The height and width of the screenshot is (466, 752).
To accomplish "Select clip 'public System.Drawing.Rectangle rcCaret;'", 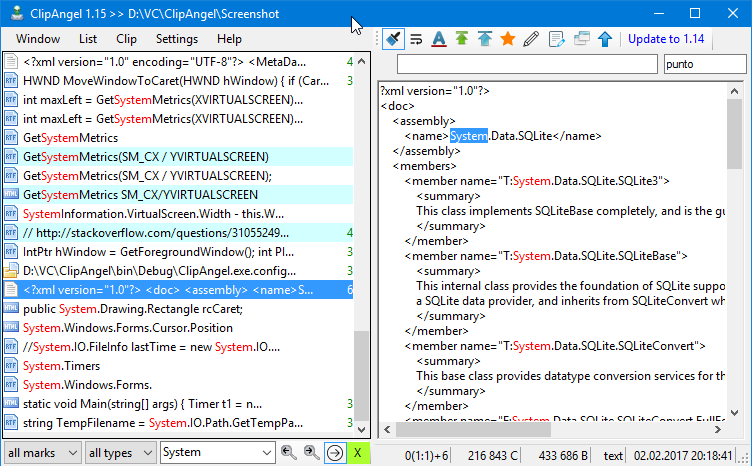I will pos(178,309).
